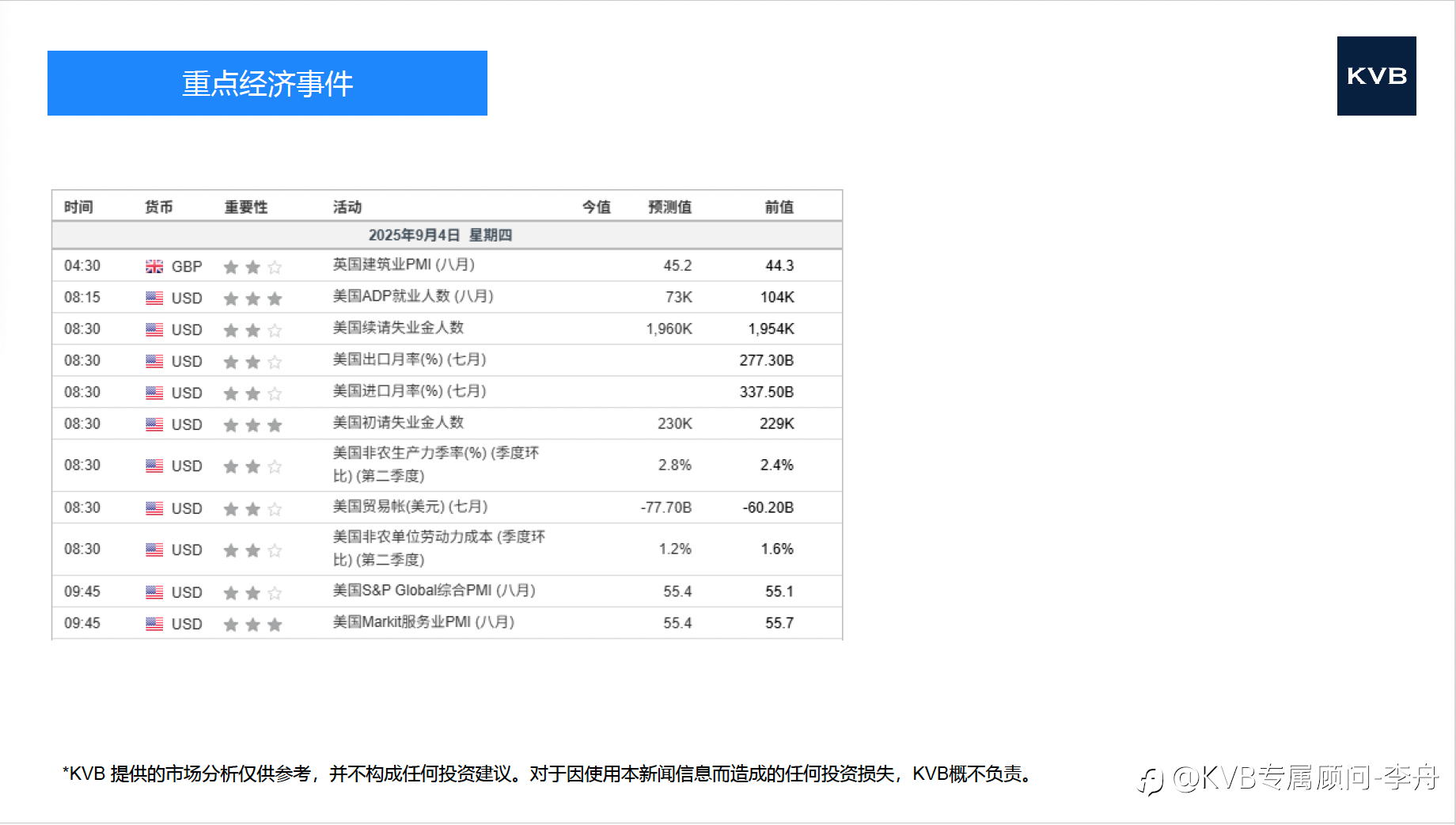The height and width of the screenshot is (825, 1456).
Task: Click forecast value -77.70B in trade balance row
Action: coord(665,508)
